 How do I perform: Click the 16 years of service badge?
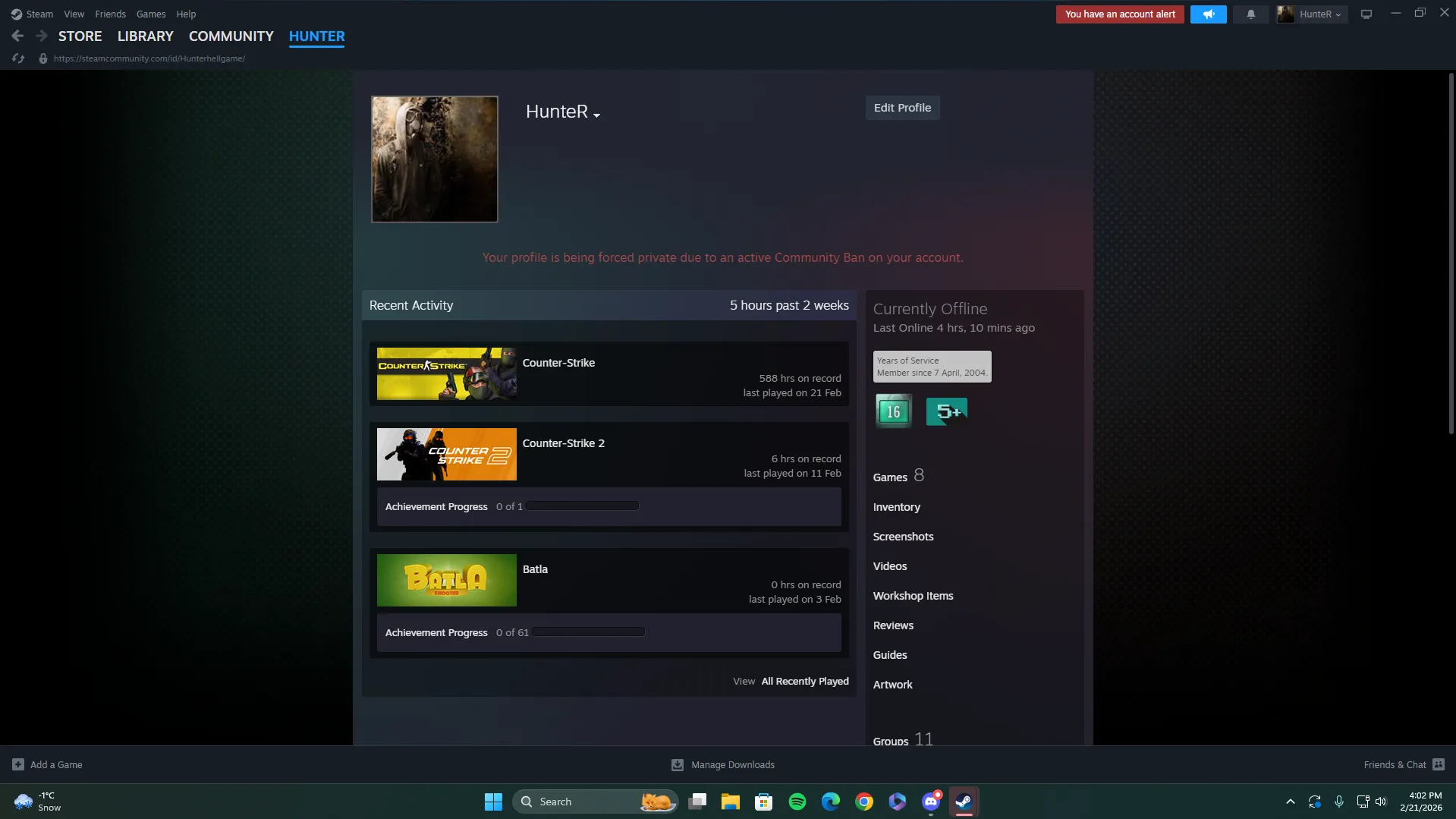(x=894, y=411)
